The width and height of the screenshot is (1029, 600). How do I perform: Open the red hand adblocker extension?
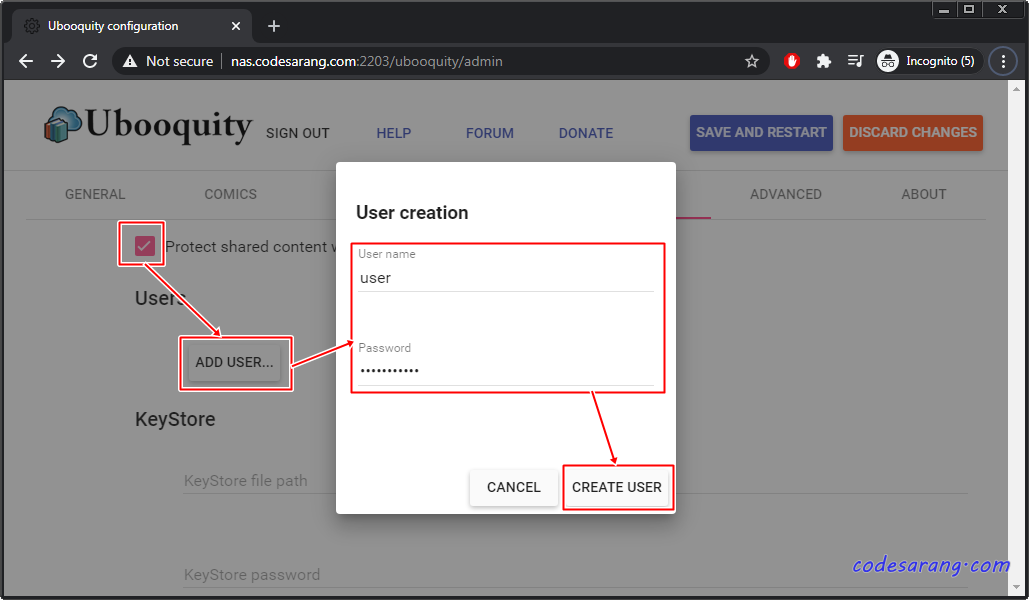pos(791,61)
